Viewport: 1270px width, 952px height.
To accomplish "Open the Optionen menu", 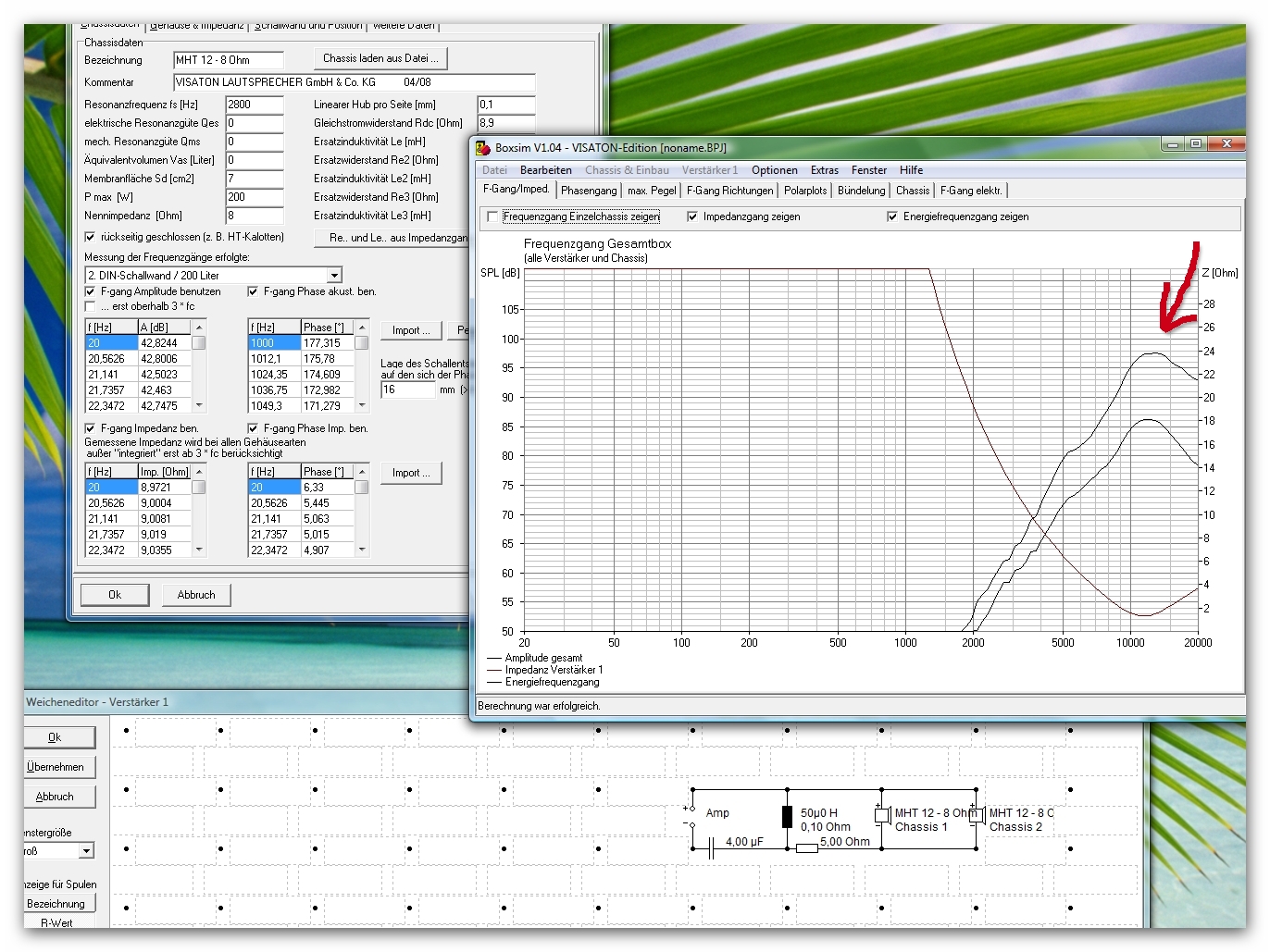I will coord(774,170).
